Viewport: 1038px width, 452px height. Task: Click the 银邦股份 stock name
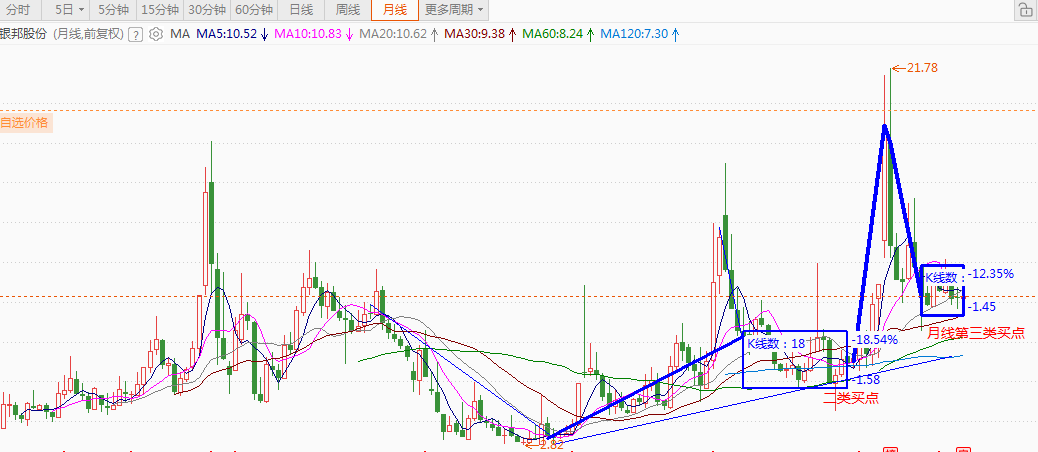click(24, 34)
